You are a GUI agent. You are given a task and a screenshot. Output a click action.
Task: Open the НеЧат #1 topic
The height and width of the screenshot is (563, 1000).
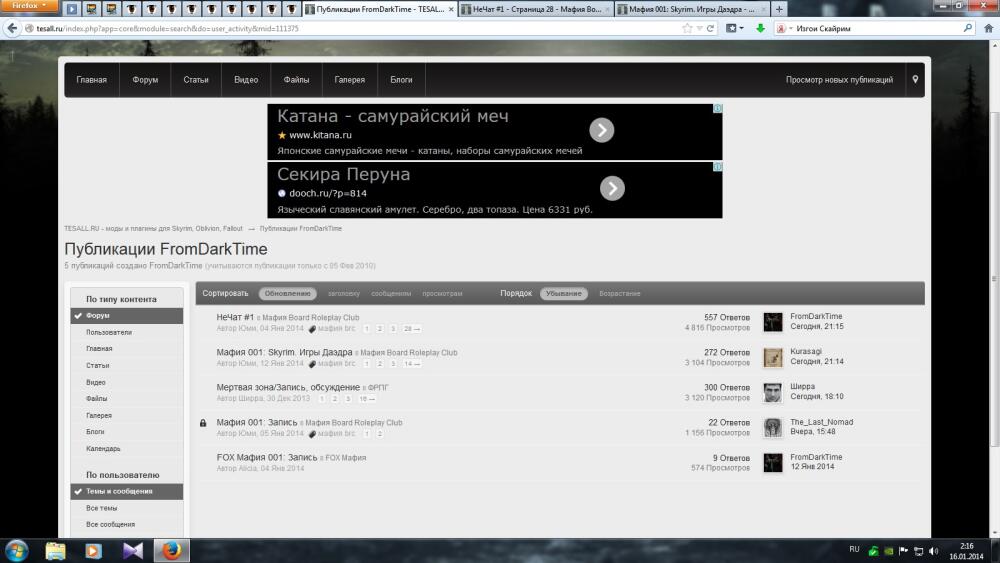click(235, 317)
